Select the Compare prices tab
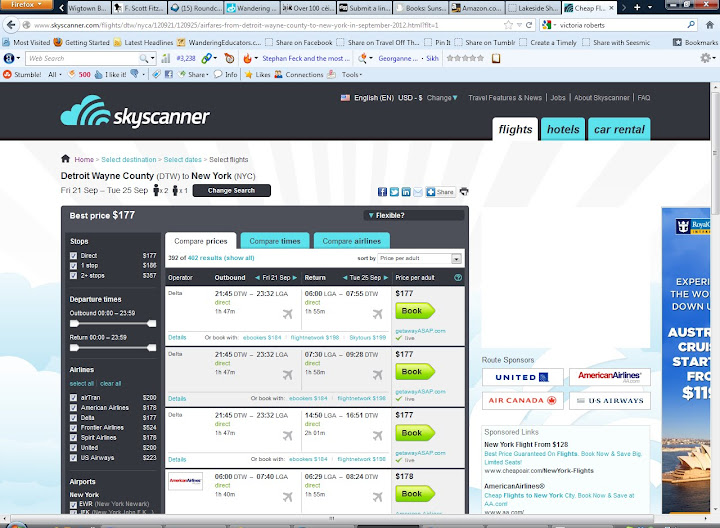Image resolution: width=720 pixels, height=528 pixels. tap(201, 241)
